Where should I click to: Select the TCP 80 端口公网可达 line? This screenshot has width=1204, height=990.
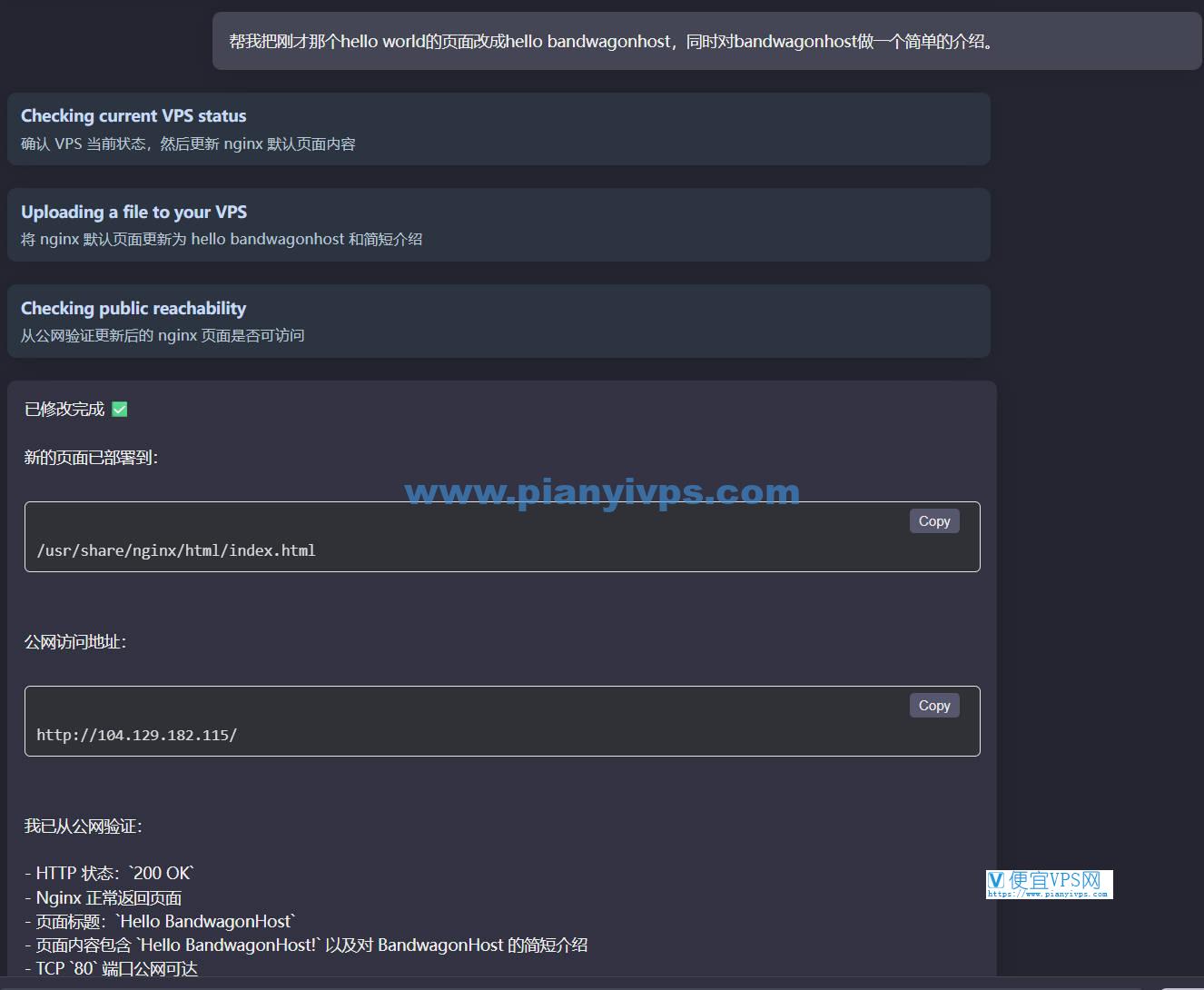click(x=111, y=968)
